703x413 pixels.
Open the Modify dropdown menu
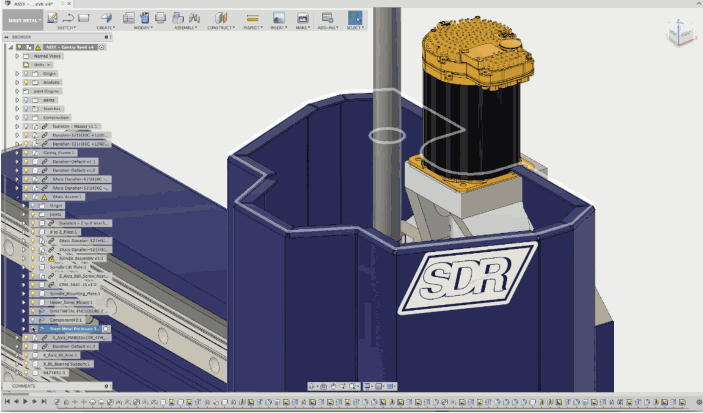point(141,28)
